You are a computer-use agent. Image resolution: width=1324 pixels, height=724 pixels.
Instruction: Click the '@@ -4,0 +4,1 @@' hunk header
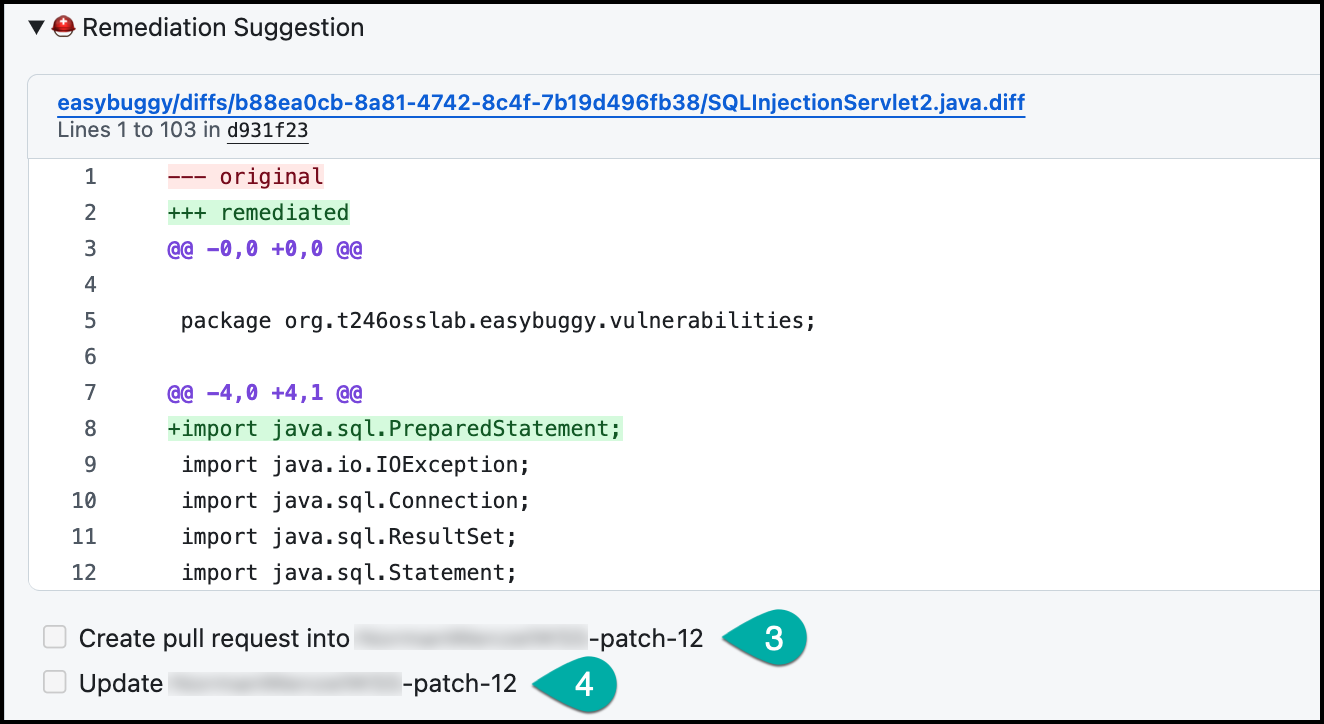point(264,393)
